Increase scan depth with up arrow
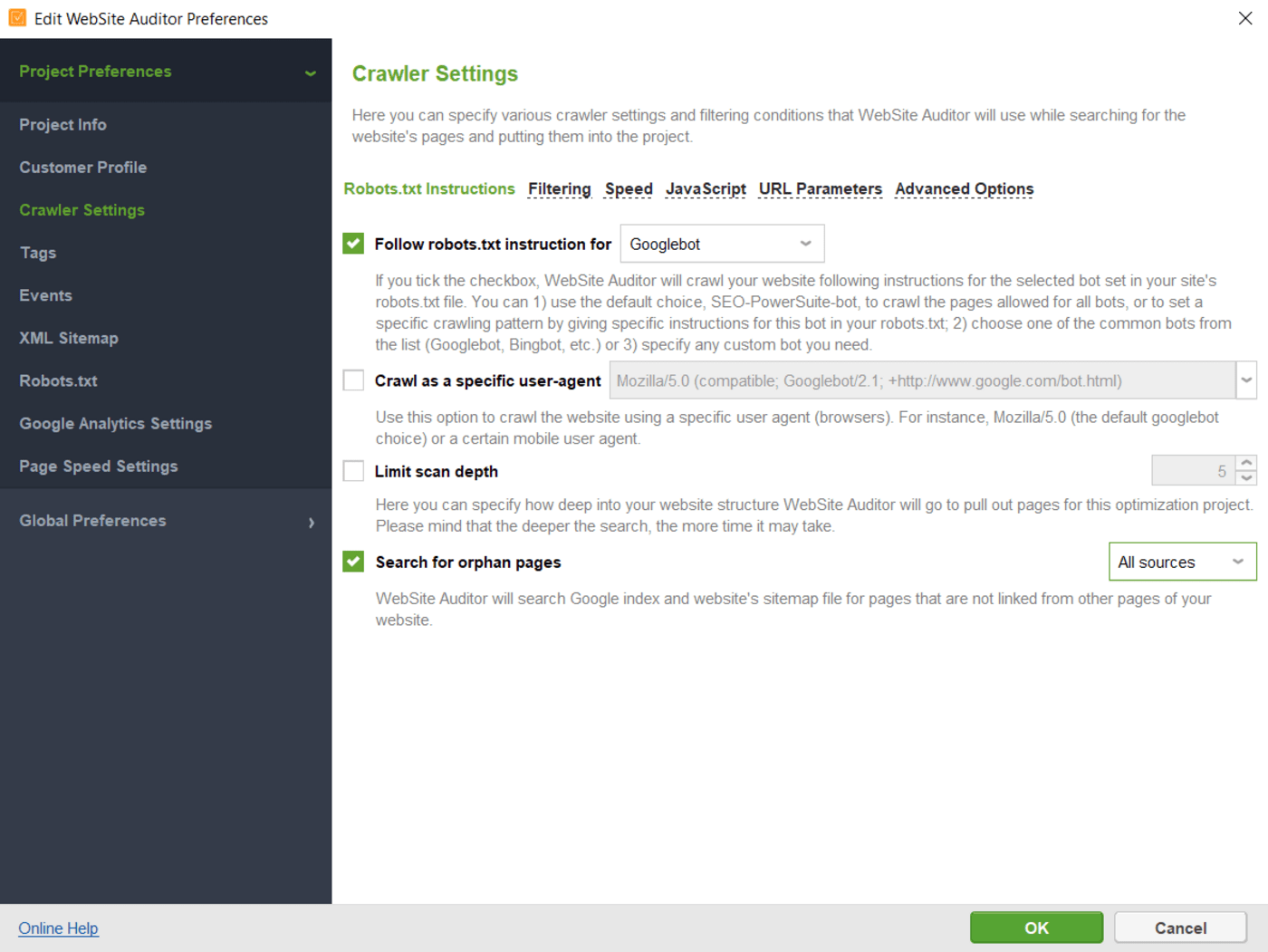The width and height of the screenshot is (1268, 952). tap(1247, 463)
